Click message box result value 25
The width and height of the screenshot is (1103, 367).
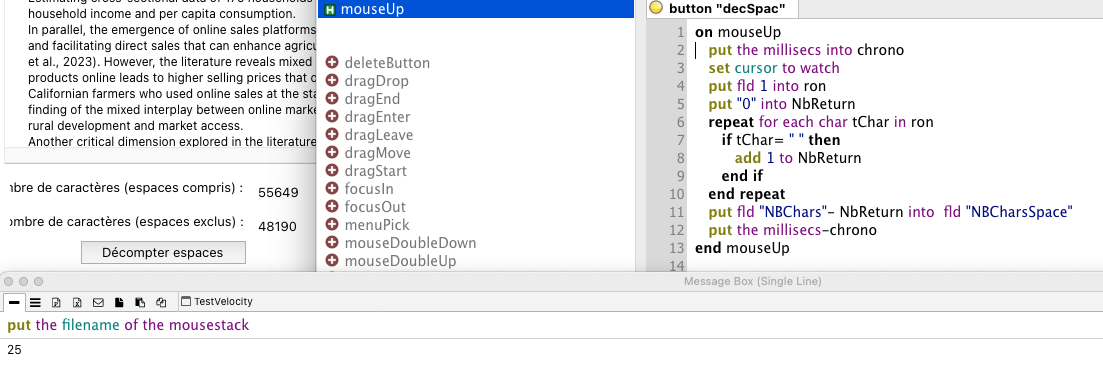click(x=14, y=349)
